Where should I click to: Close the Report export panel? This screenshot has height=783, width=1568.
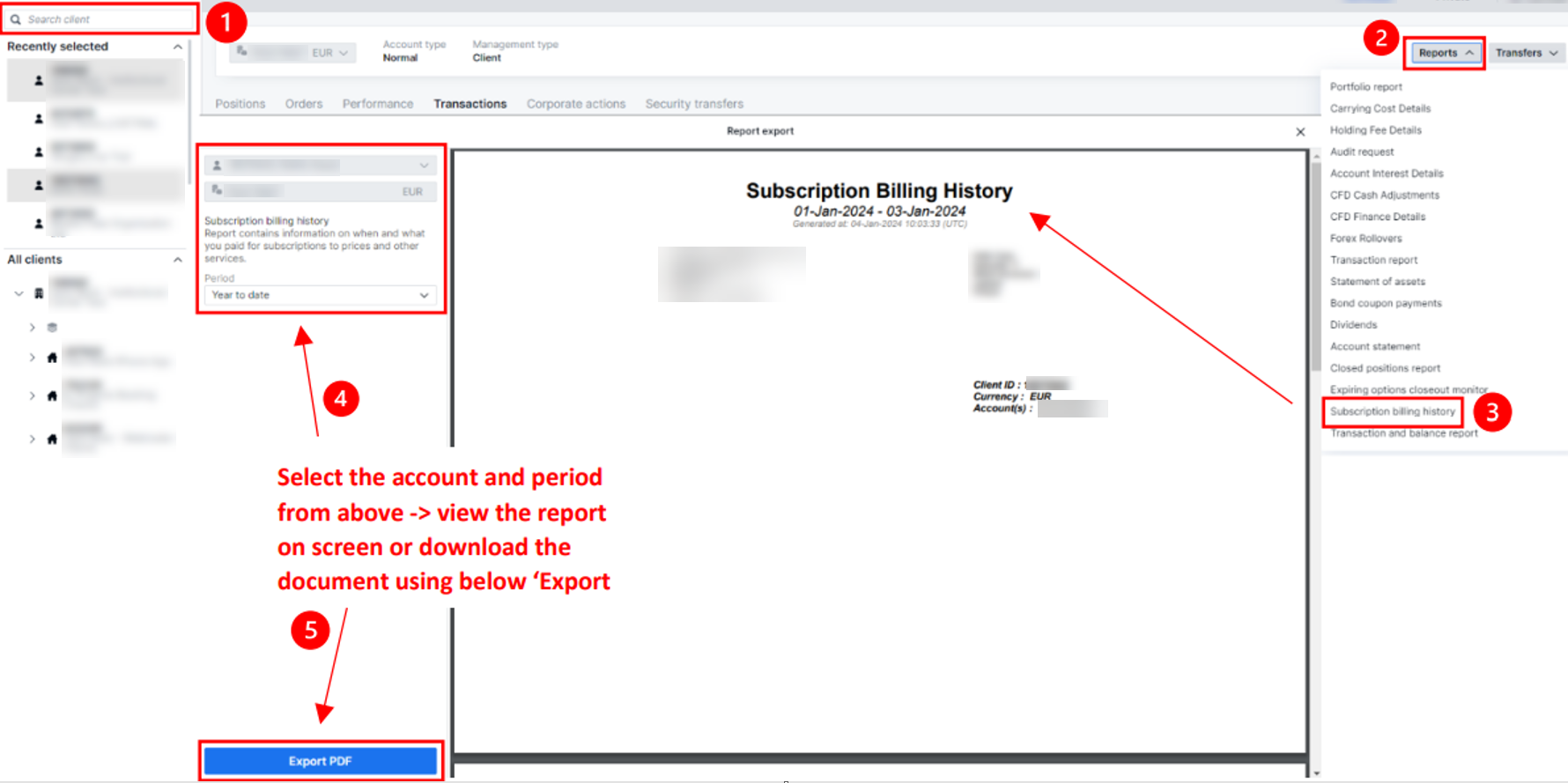coord(1300,132)
